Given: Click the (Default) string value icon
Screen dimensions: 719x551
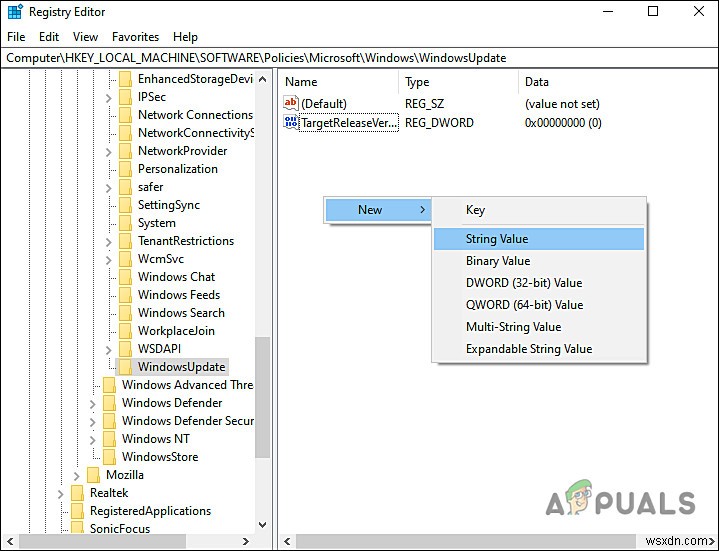Looking at the screenshot, I should tap(291, 103).
